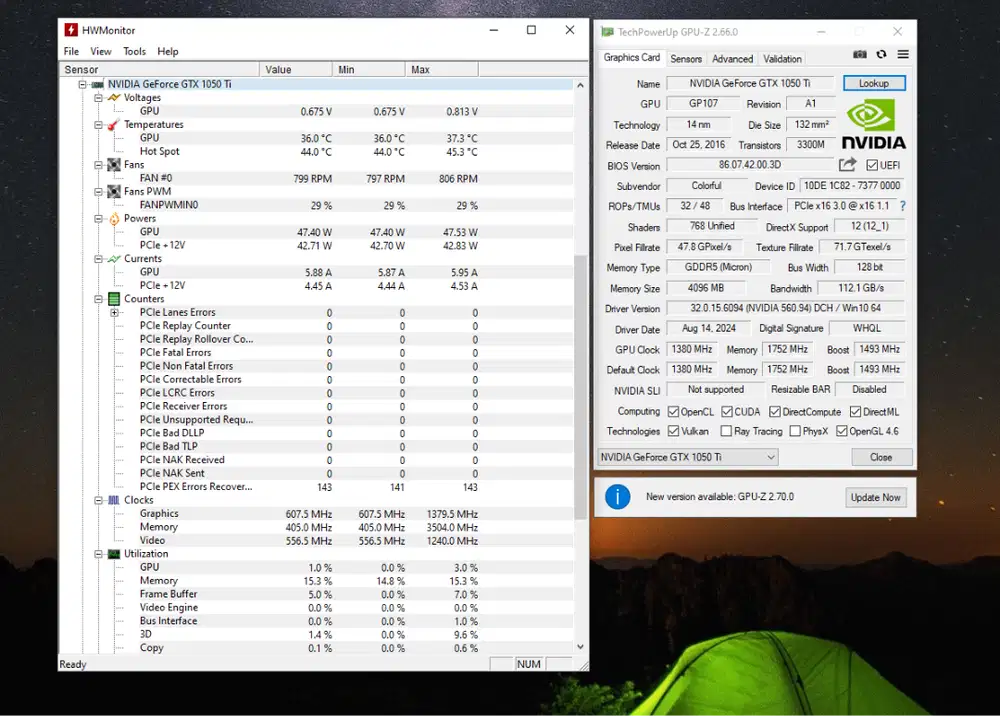The width and height of the screenshot is (1000, 716).
Task: Click the scrollbar down arrow in HWMonitor
Action: 580,647
